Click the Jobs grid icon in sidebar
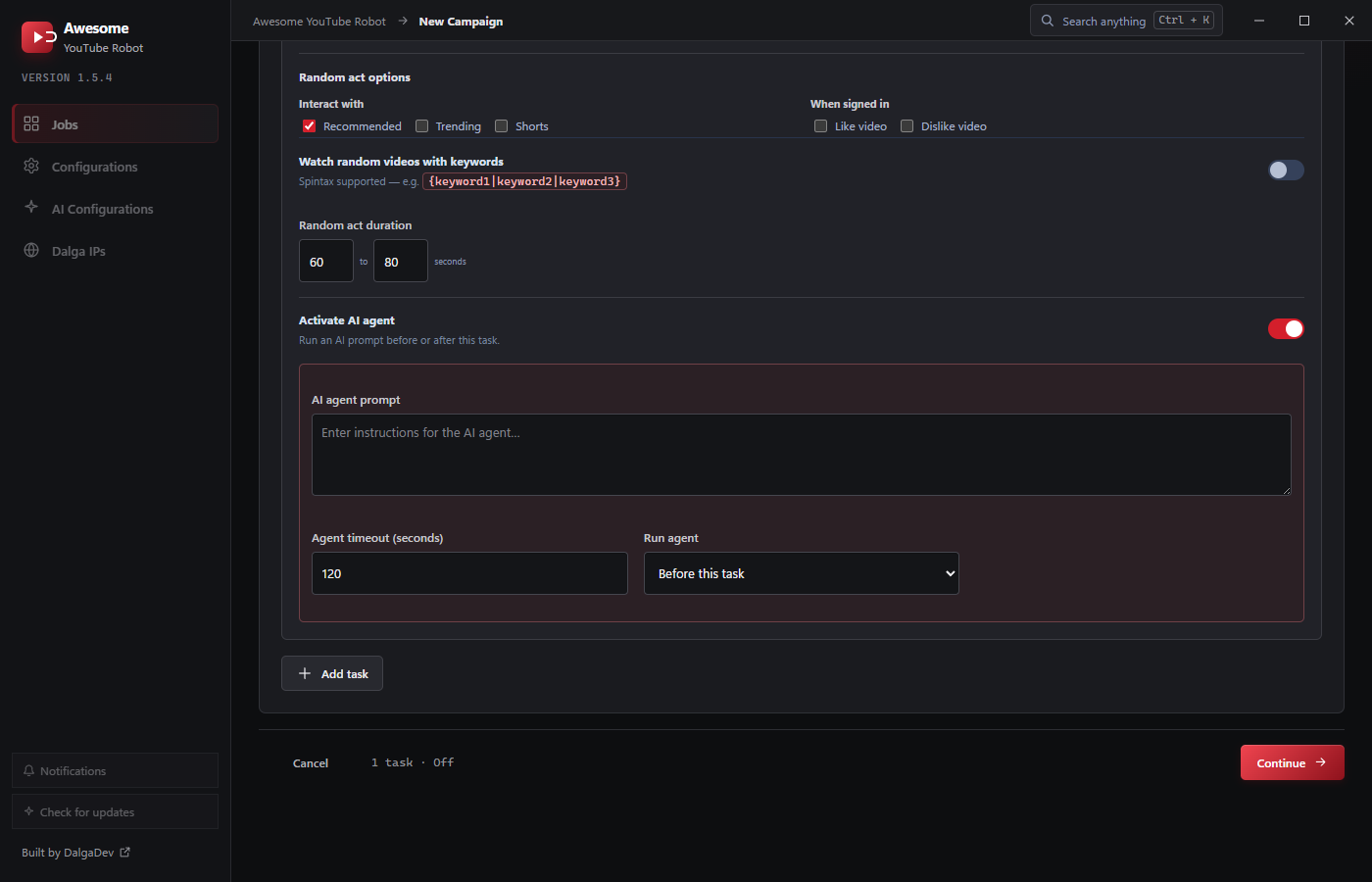 tap(31, 123)
